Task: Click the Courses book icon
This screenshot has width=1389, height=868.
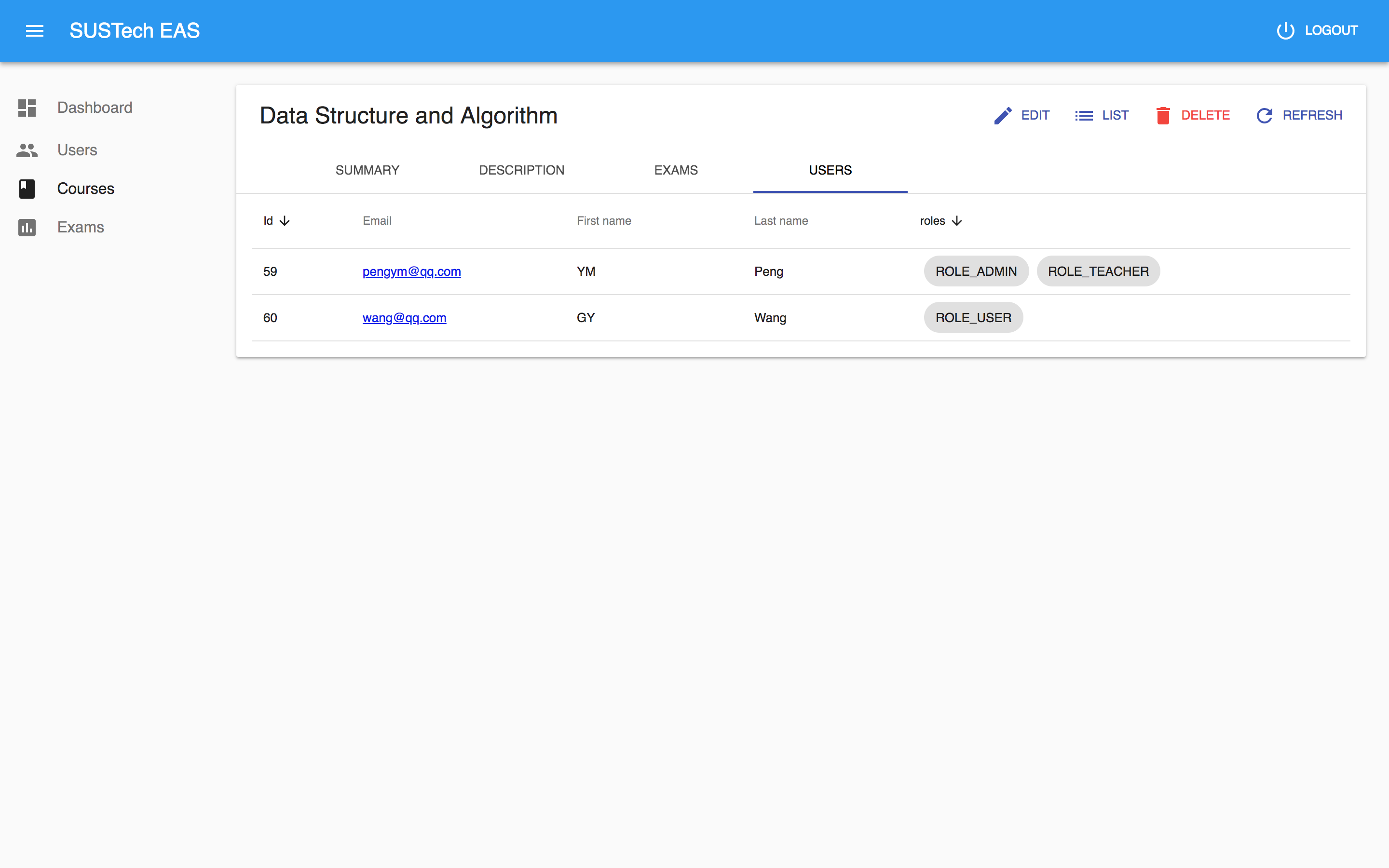Action: [27, 188]
